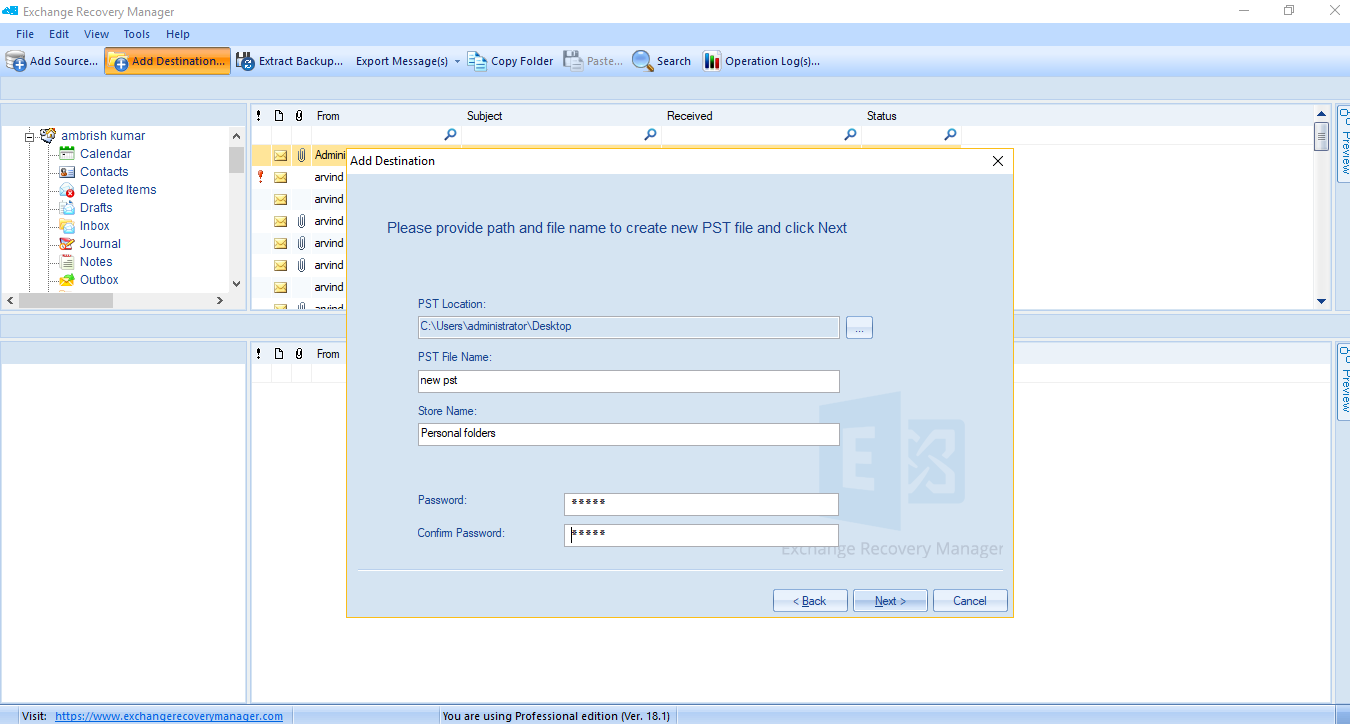Screen dimensions: 1350x724
Task: Select the Notes folder
Action: (96, 262)
